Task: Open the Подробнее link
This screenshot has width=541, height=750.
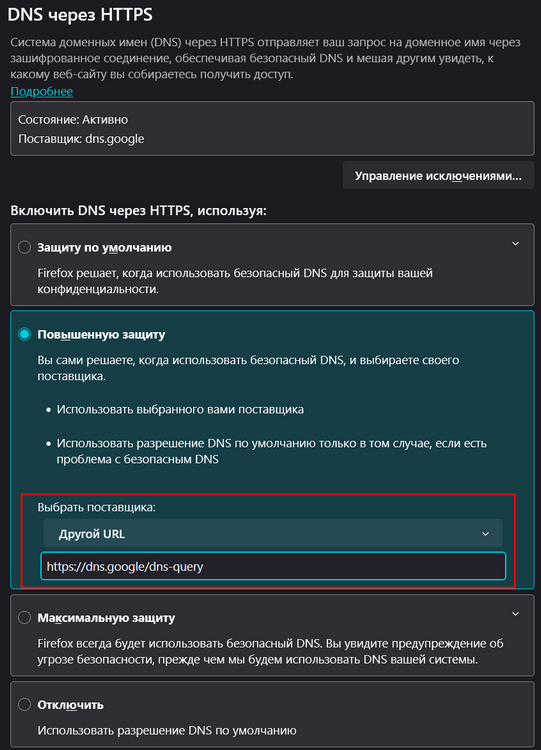Action: pyautogui.click(x=42, y=91)
